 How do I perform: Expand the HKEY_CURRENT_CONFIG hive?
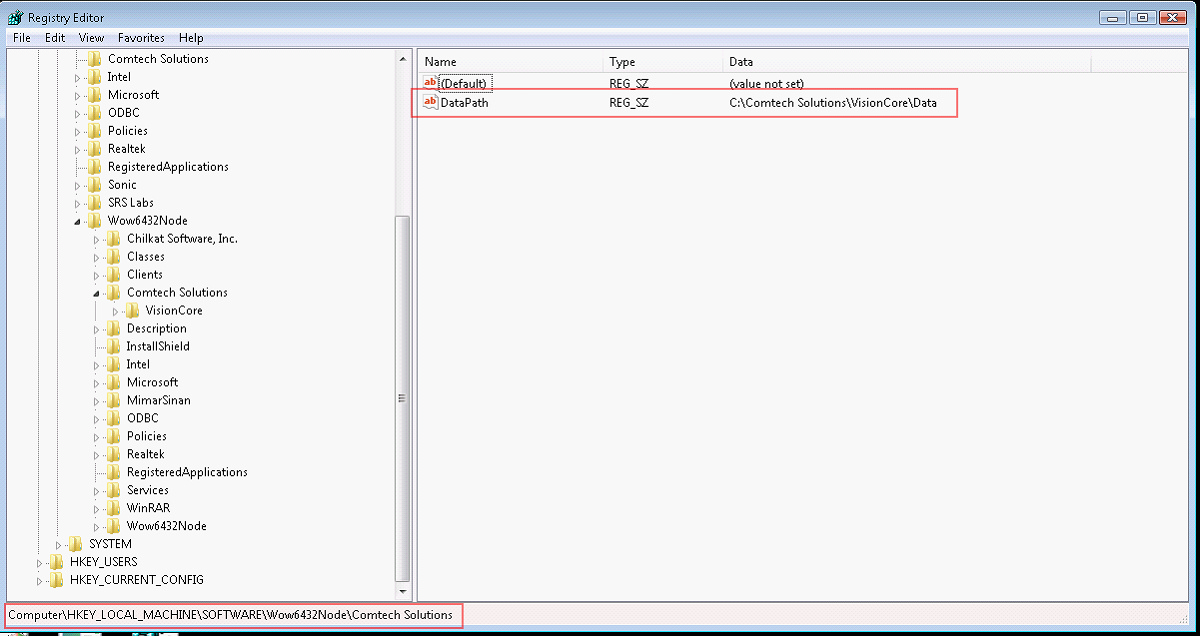click(x=41, y=581)
